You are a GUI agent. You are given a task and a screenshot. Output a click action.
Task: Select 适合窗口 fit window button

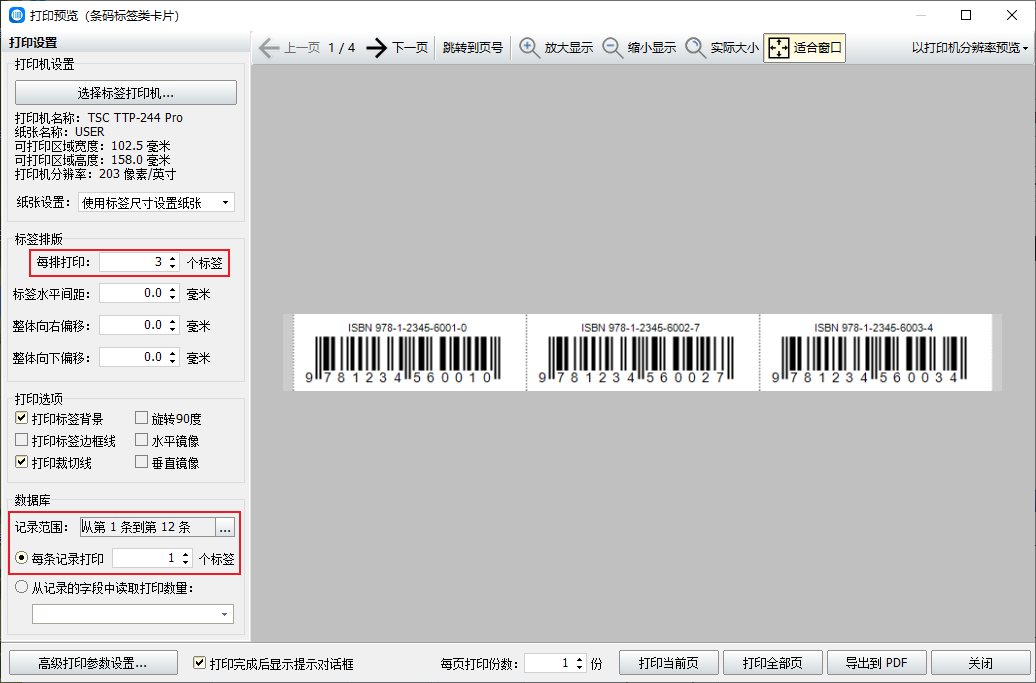(x=804, y=48)
